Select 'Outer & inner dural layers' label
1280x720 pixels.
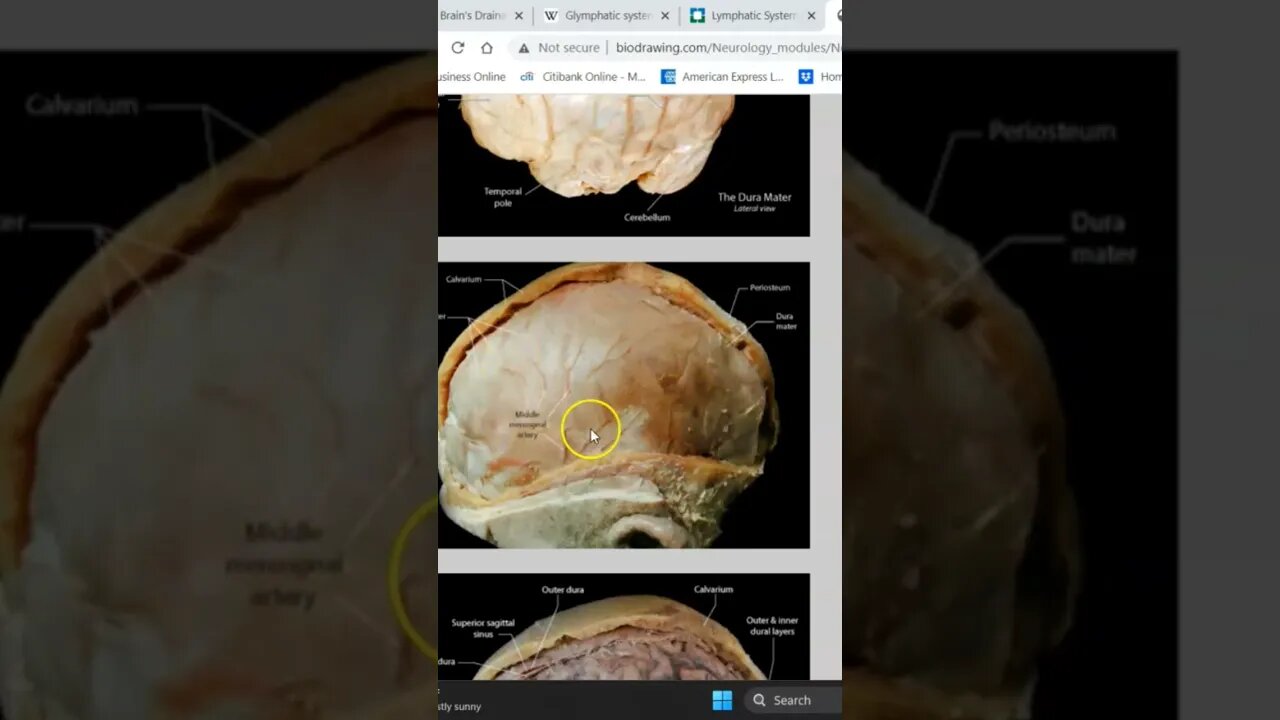coord(772,626)
